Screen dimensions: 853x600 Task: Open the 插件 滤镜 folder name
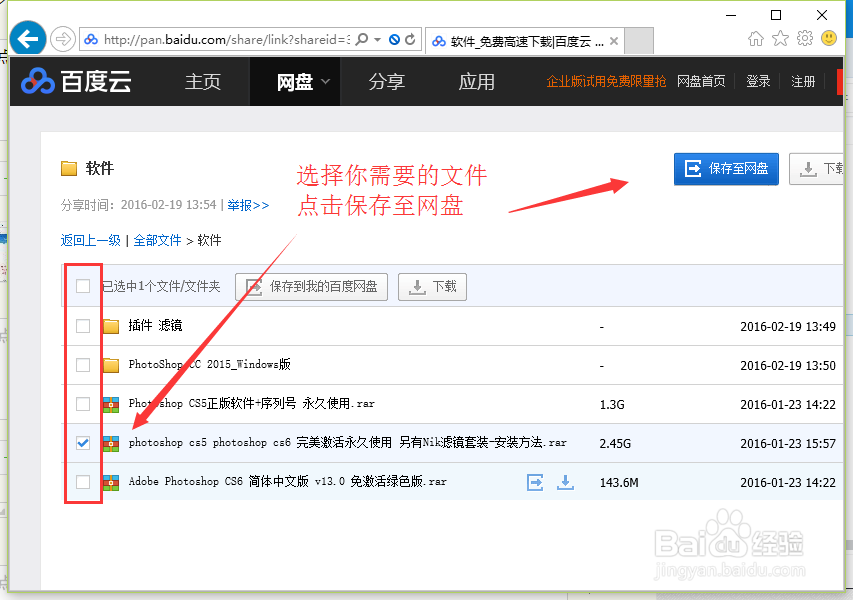click(155, 326)
